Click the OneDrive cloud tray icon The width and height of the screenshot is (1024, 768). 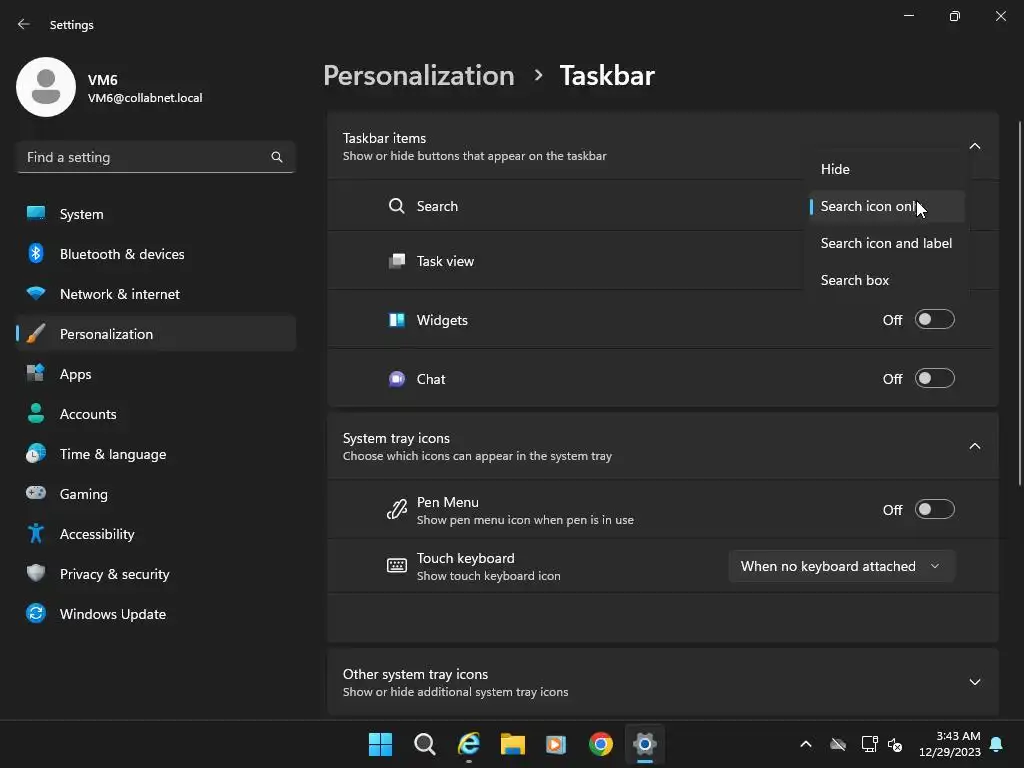tap(838, 744)
